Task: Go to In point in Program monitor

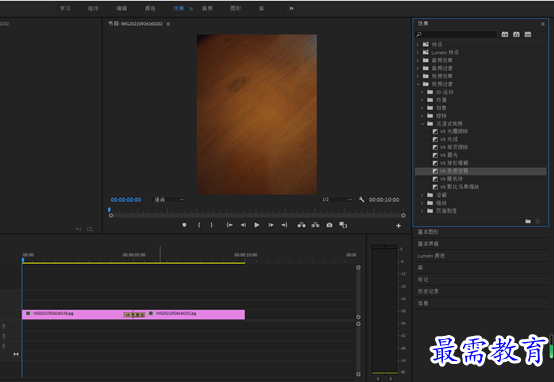Action: [x=229, y=225]
